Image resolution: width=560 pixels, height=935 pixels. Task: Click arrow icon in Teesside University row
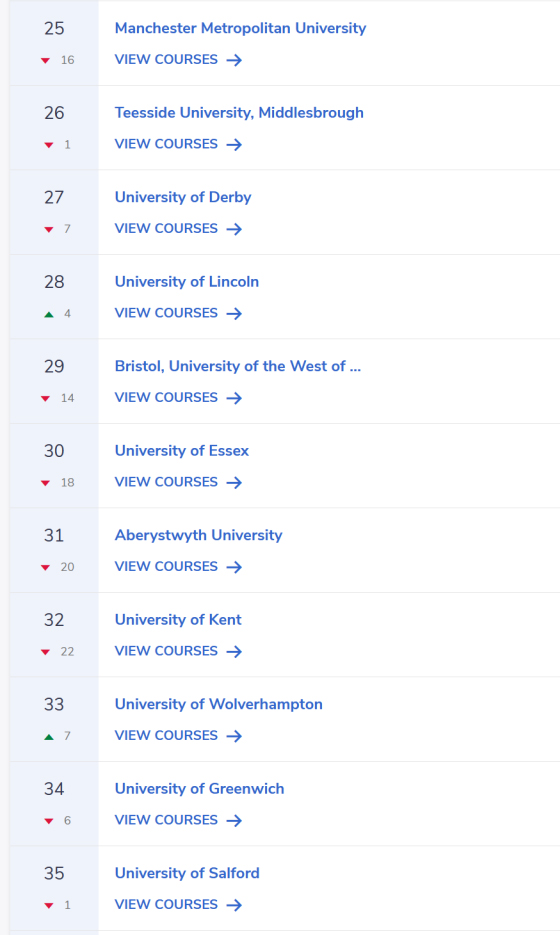pos(234,145)
